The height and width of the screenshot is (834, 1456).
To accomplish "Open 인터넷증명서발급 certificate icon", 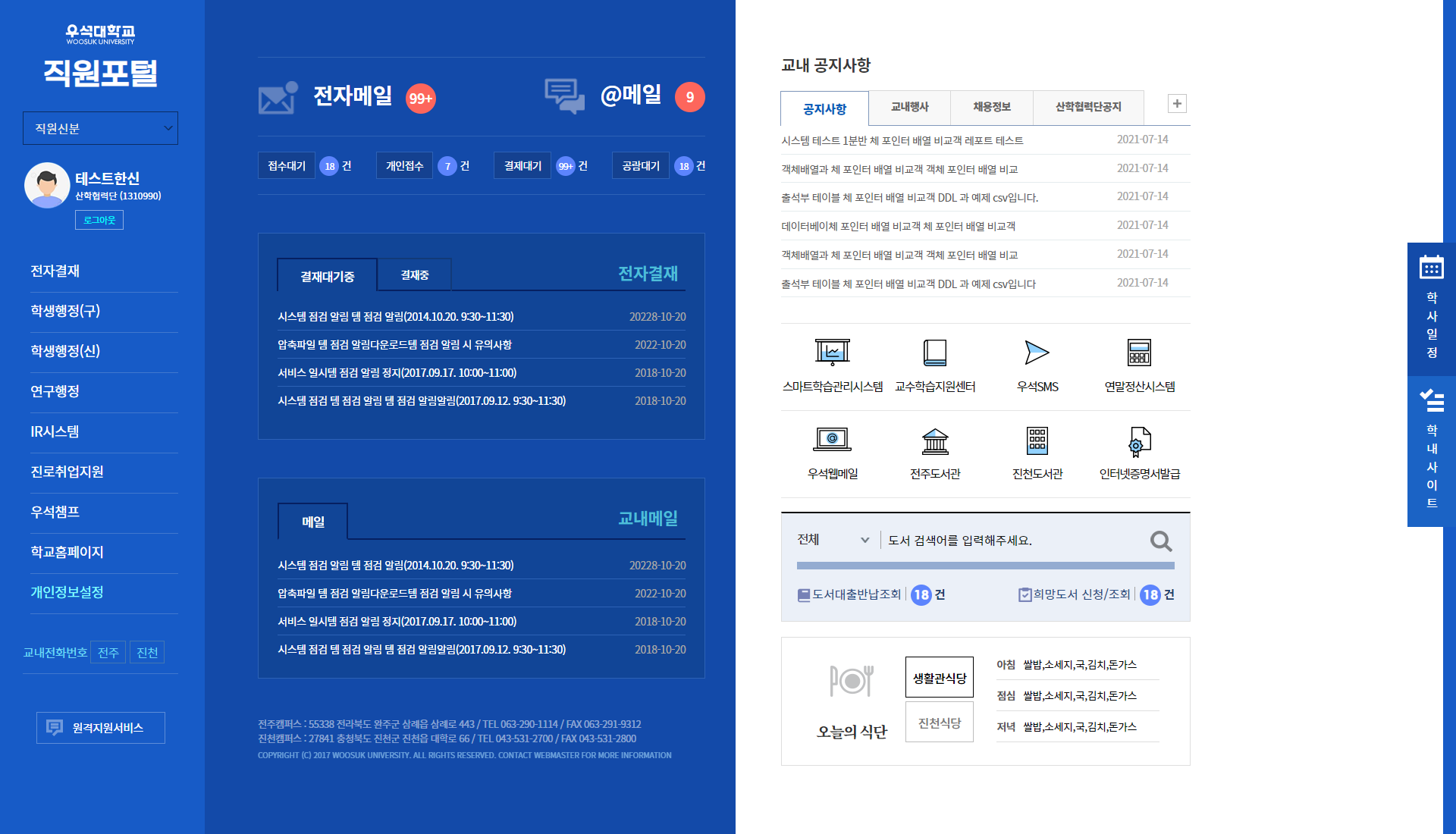I will click(x=1139, y=441).
